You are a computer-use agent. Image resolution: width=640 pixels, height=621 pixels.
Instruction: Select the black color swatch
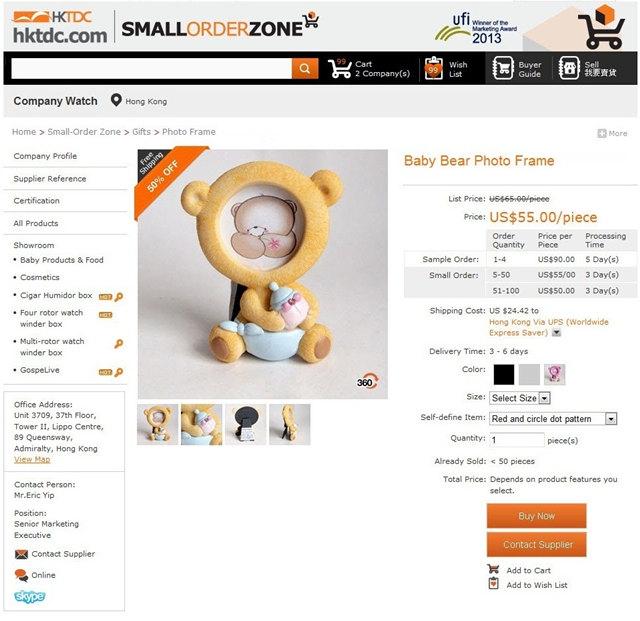point(504,374)
